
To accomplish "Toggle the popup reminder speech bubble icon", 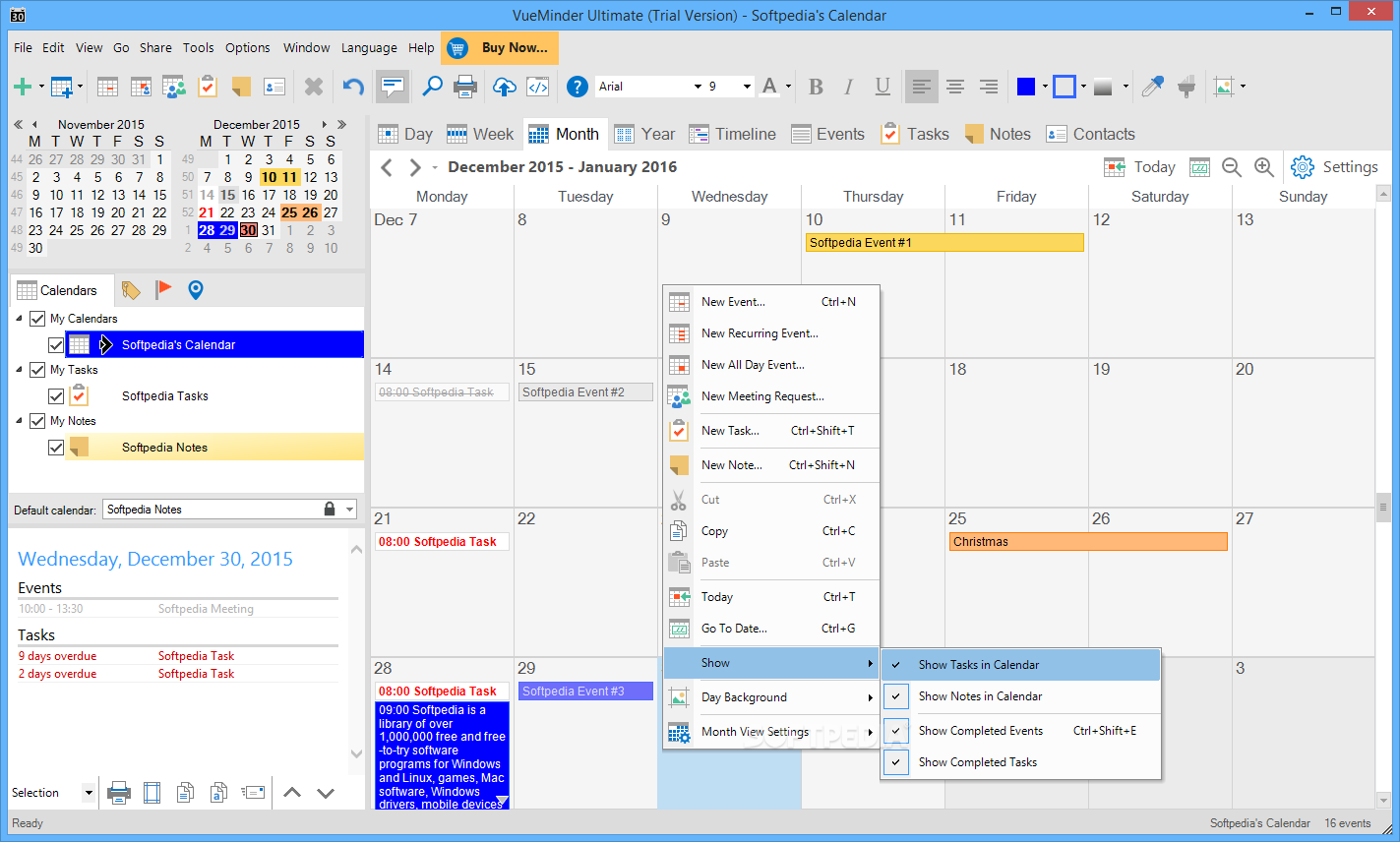I will [x=393, y=87].
